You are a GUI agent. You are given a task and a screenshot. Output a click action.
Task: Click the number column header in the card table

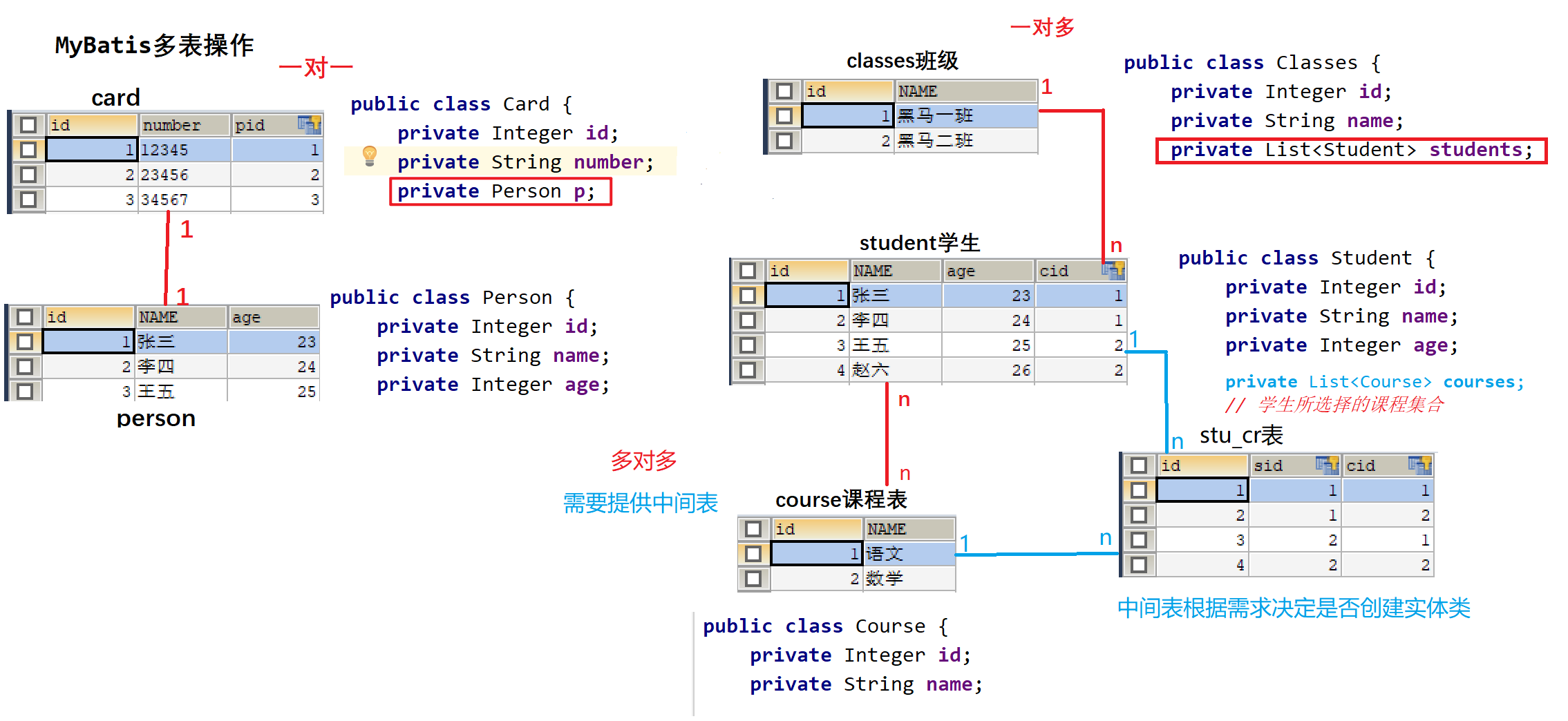click(x=185, y=125)
